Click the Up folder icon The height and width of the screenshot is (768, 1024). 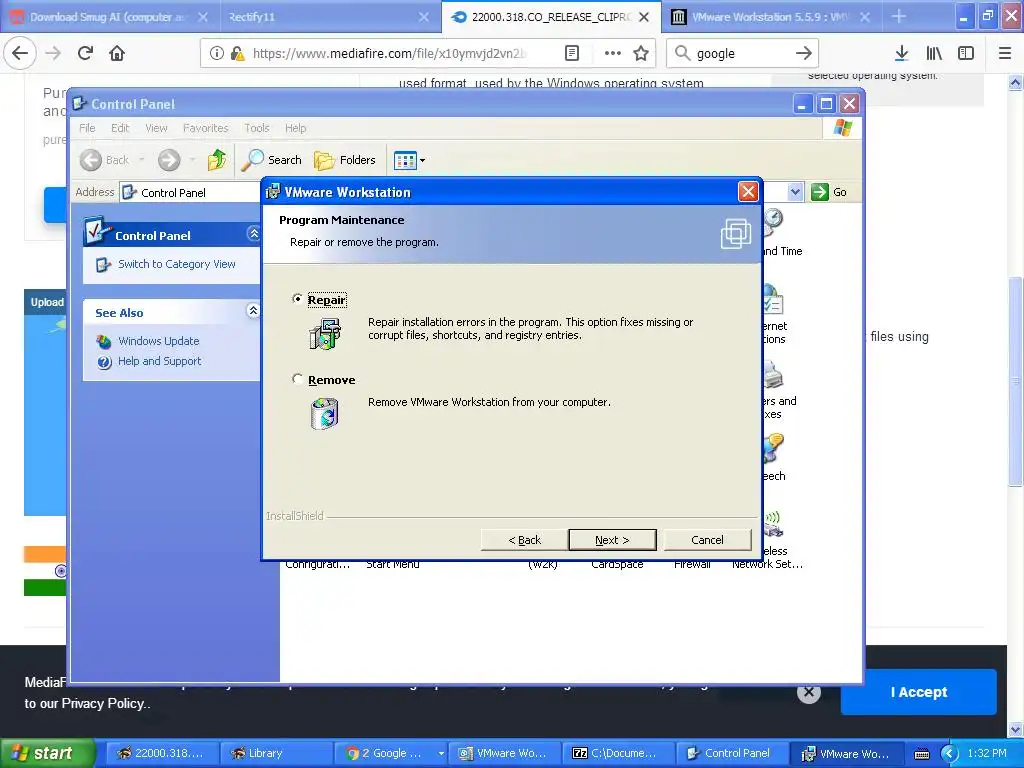coord(216,160)
